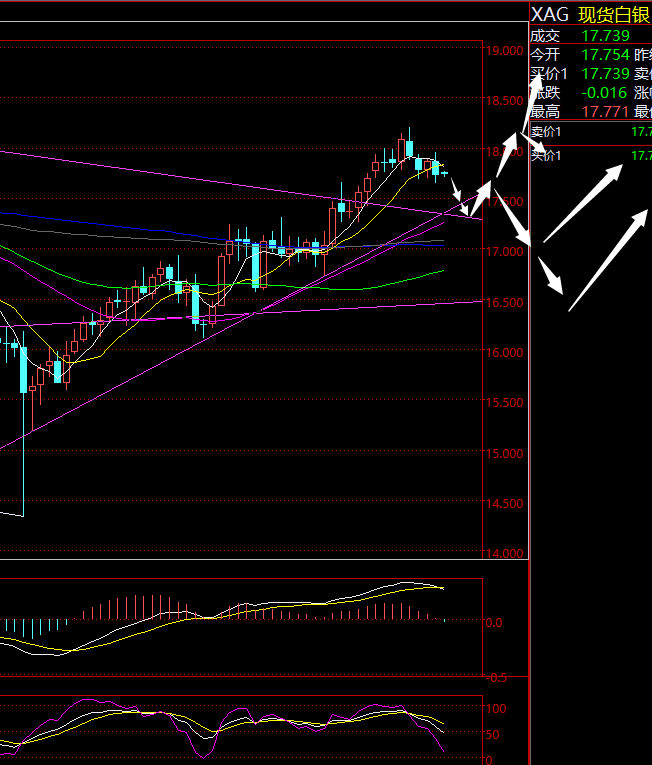Click the 19.000 price axis label
Viewport: 652px width, 765px height.
point(504,51)
